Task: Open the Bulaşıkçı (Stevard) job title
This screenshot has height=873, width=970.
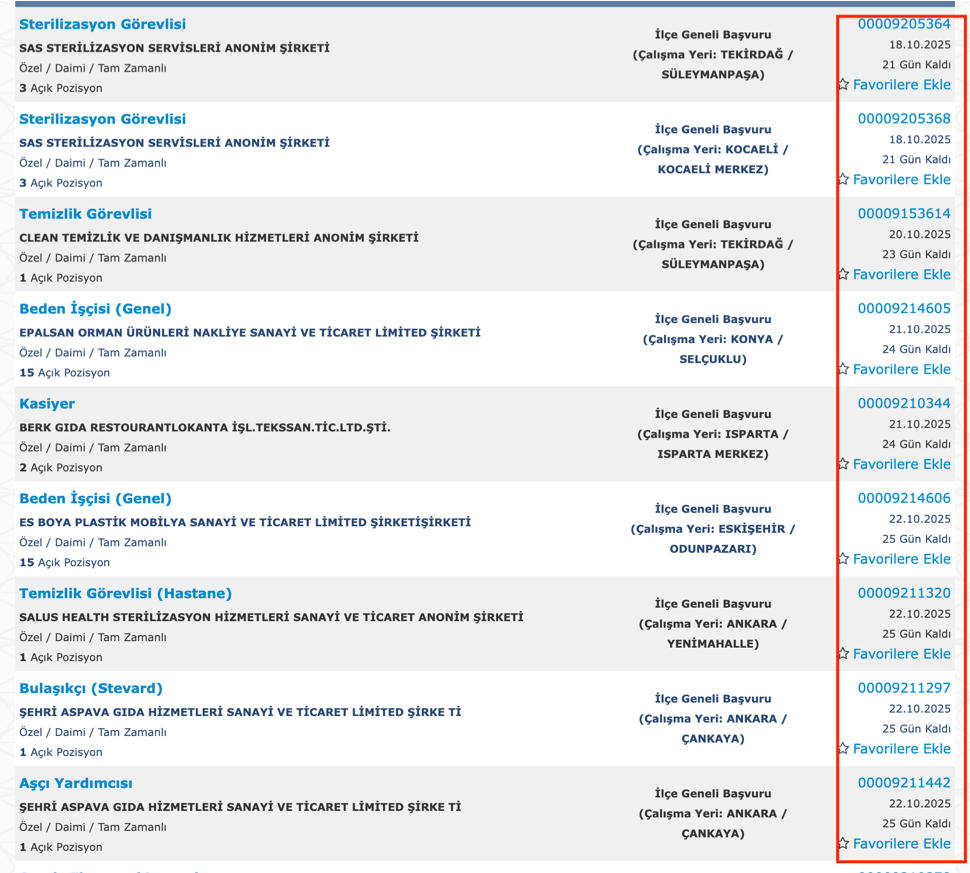Action: [91, 688]
